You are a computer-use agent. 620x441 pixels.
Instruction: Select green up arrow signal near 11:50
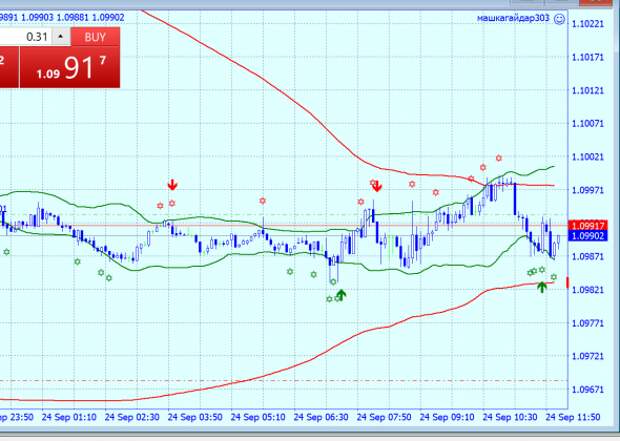click(542, 287)
